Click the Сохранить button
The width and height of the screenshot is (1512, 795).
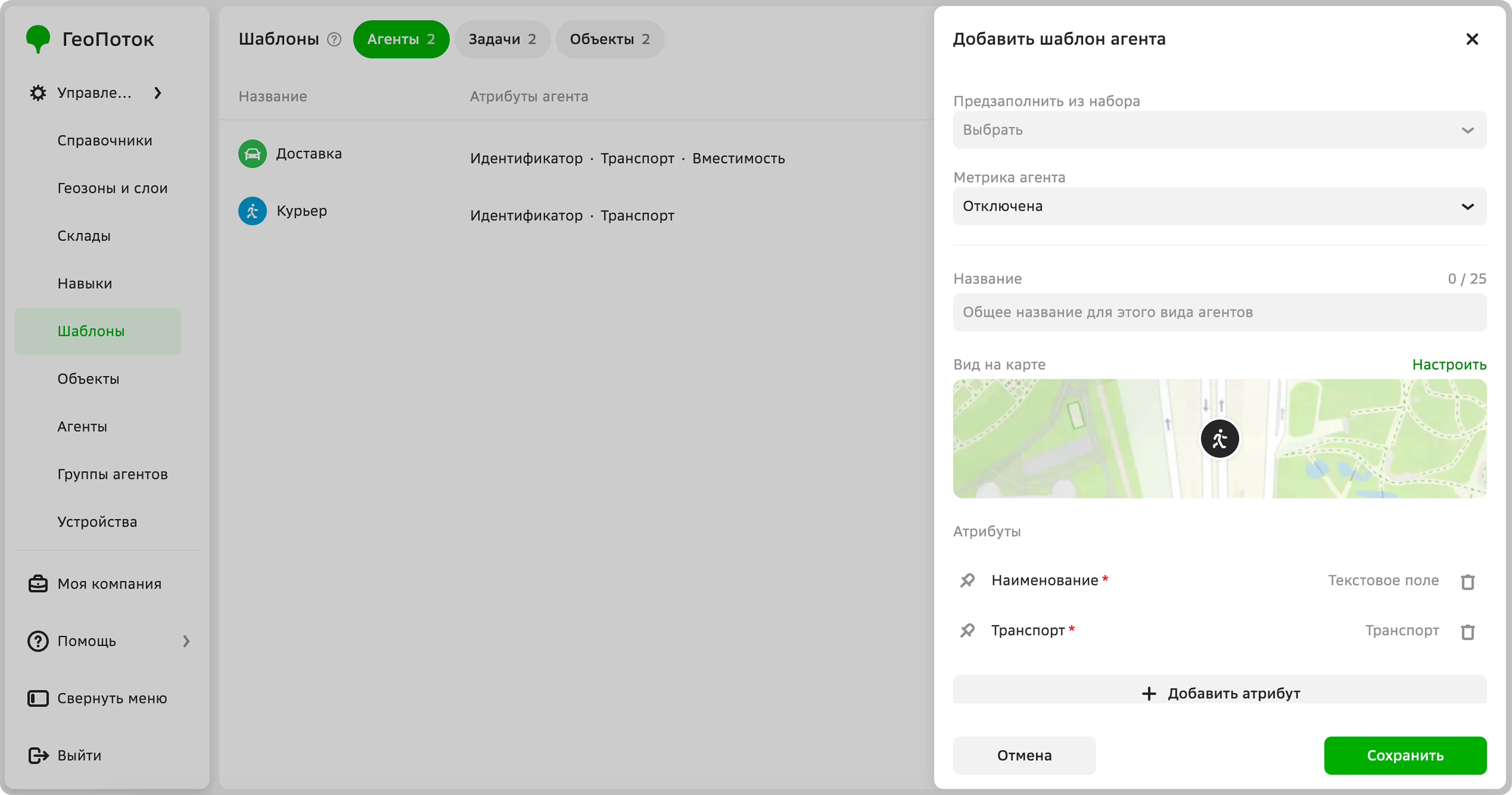tap(1405, 756)
